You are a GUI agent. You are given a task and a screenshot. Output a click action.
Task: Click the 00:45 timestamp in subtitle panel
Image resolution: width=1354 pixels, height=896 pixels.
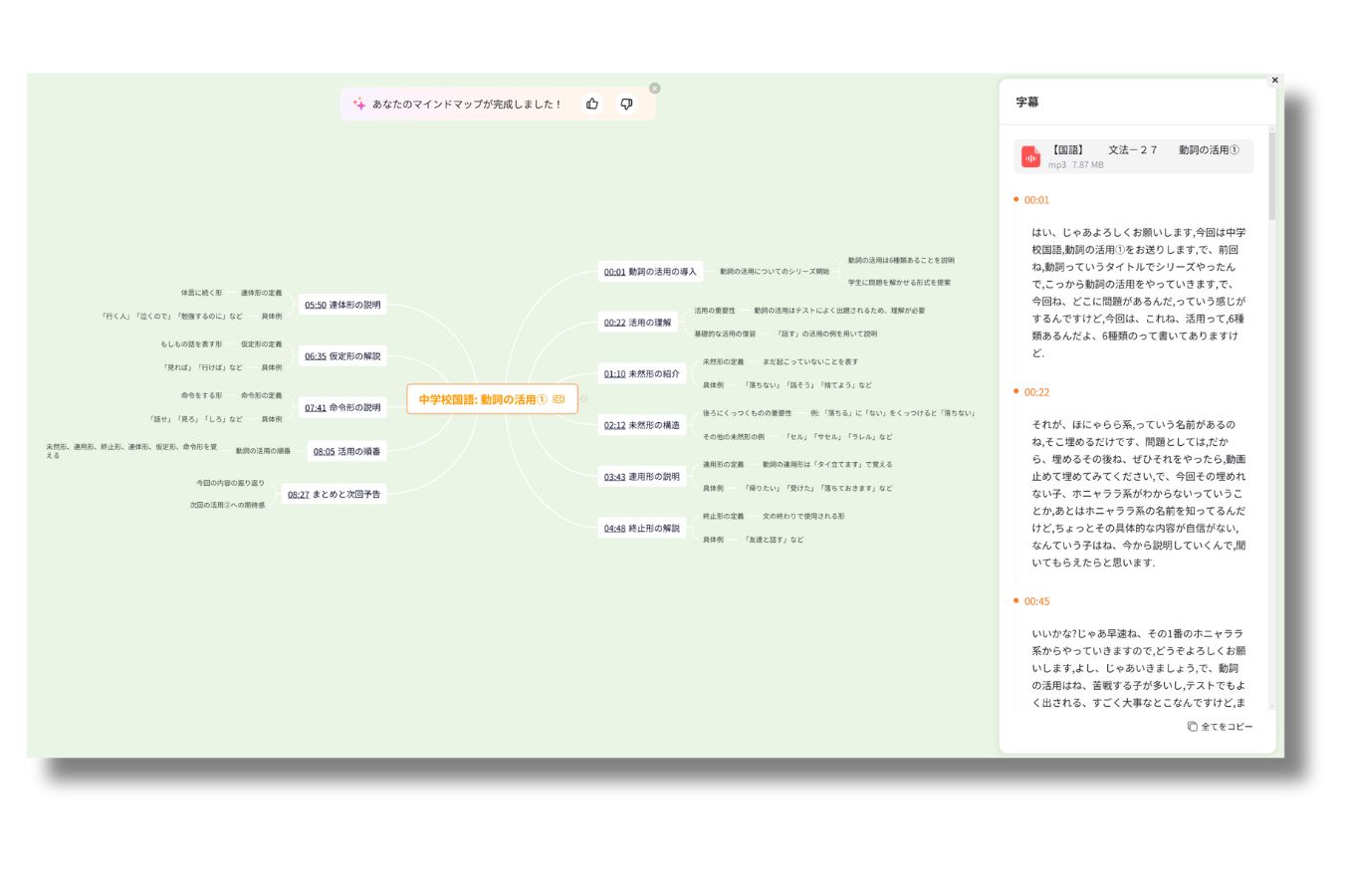click(x=1036, y=601)
